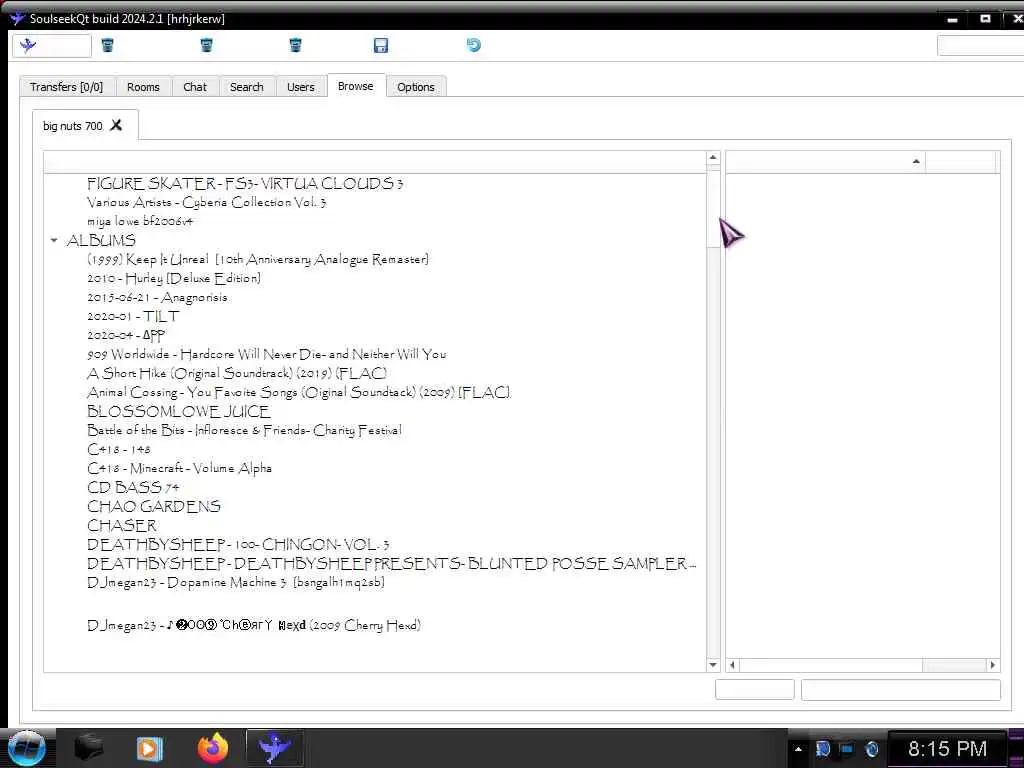This screenshot has height=768, width=1024.
Task: Switch to the Users tab
Action: pos(300,87)
